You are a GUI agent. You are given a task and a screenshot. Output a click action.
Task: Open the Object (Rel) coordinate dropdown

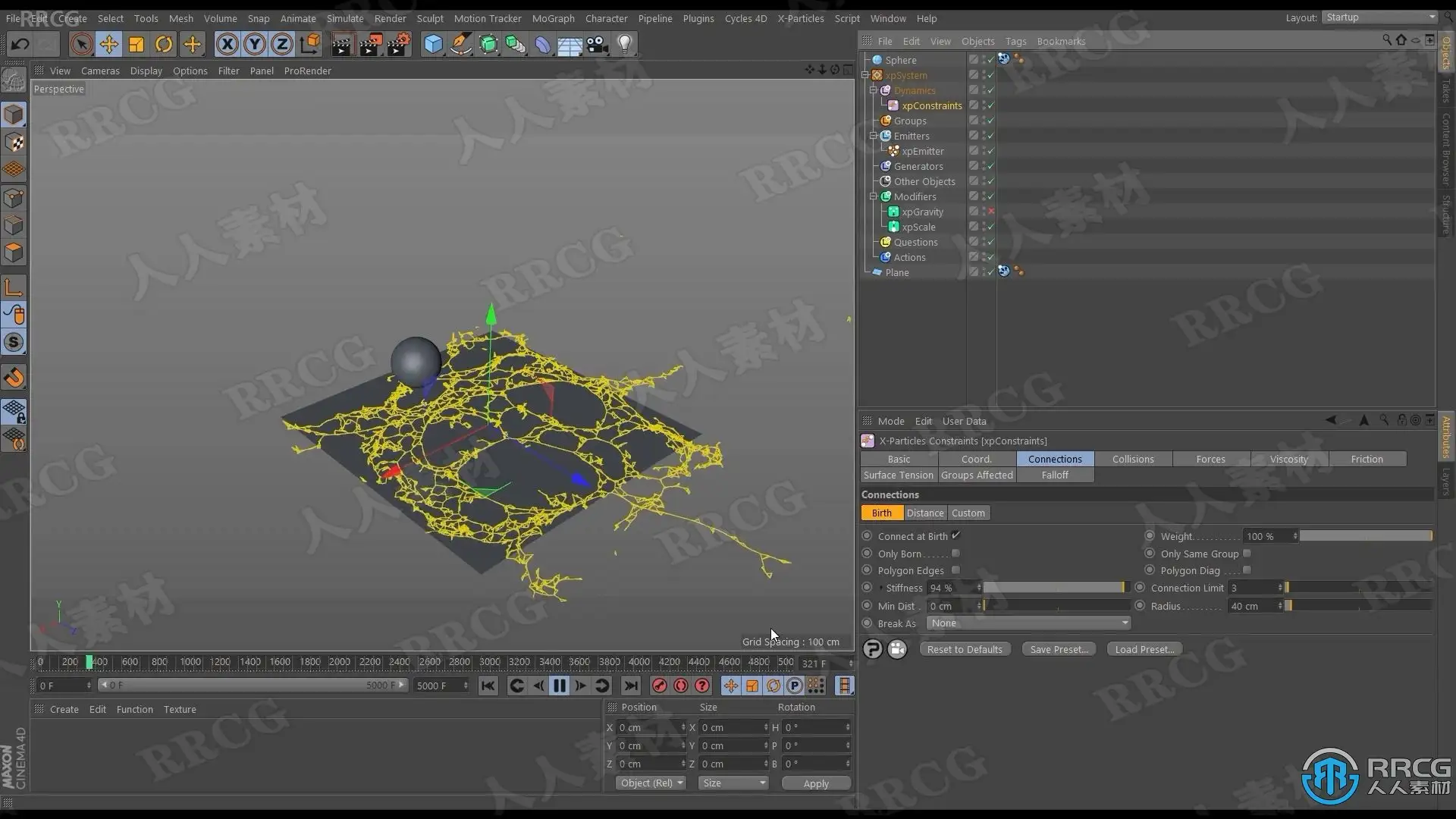pos(651,783)
